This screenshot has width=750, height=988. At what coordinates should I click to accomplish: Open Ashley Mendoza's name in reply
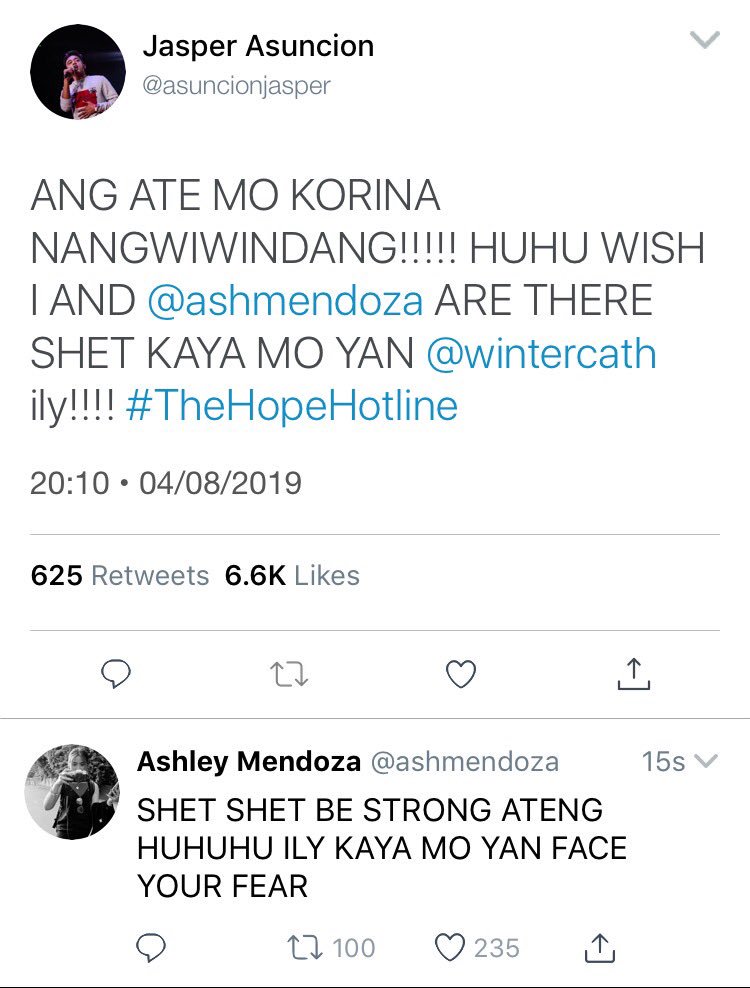point(249,761)
